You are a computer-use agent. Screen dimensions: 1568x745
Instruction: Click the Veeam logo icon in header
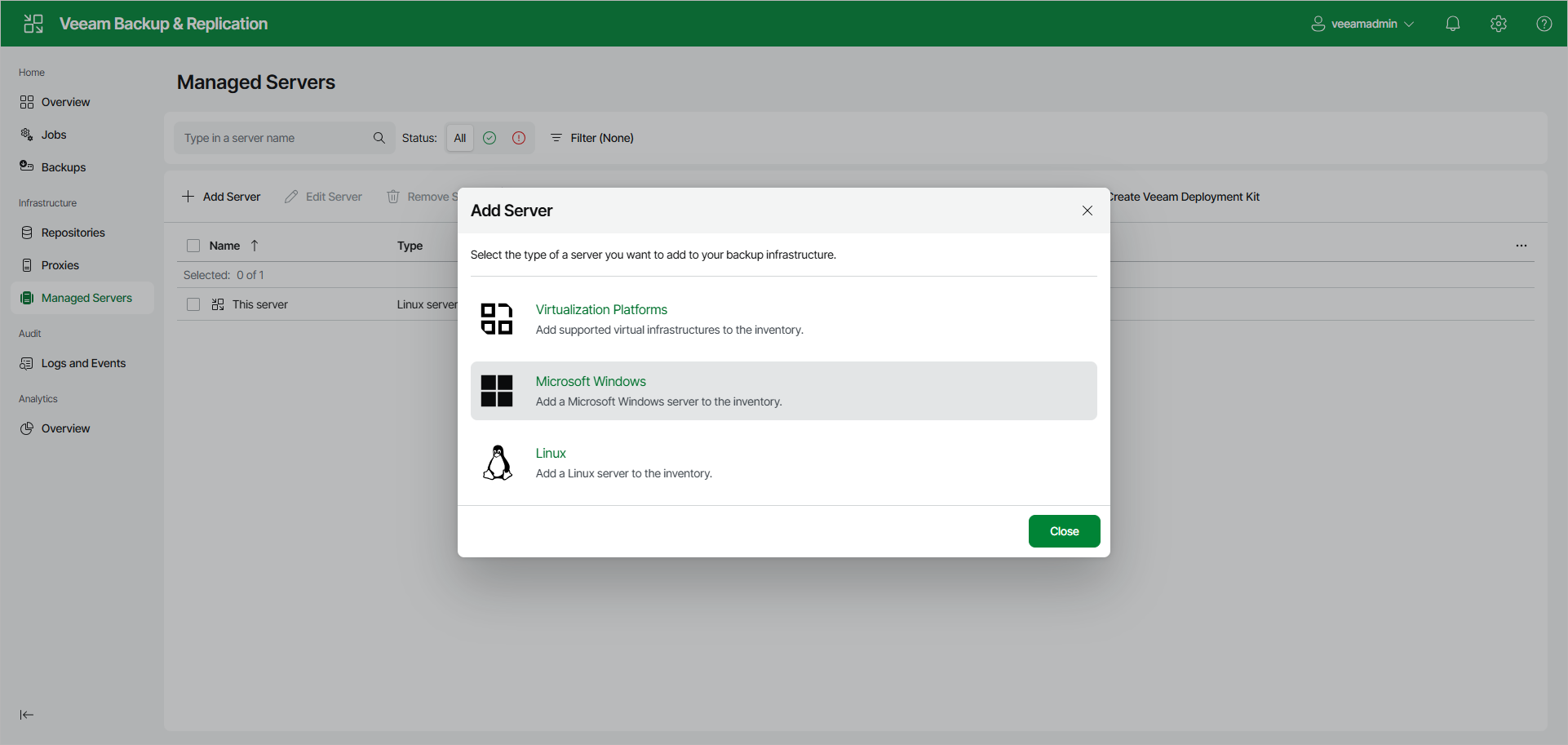(x=33, y=24)
